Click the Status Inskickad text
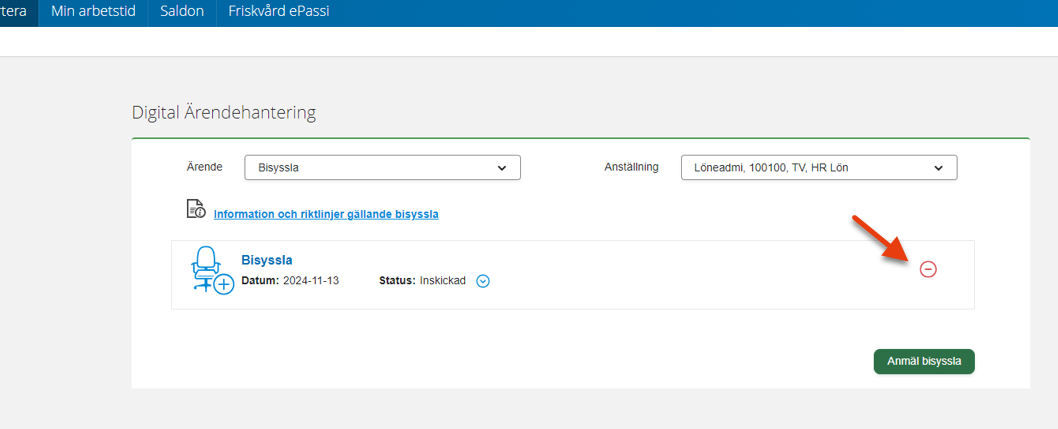The height and width of the screenshot is (429, 1058). click(422, 281)
